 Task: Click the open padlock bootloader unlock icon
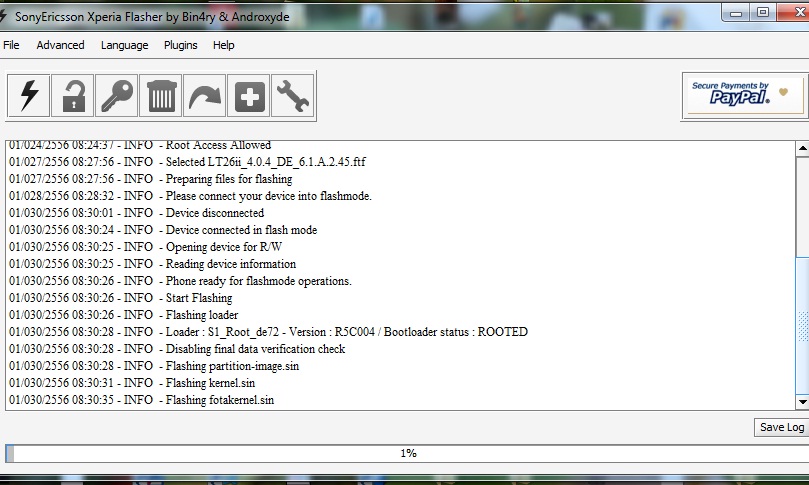[x=73, y=95]
